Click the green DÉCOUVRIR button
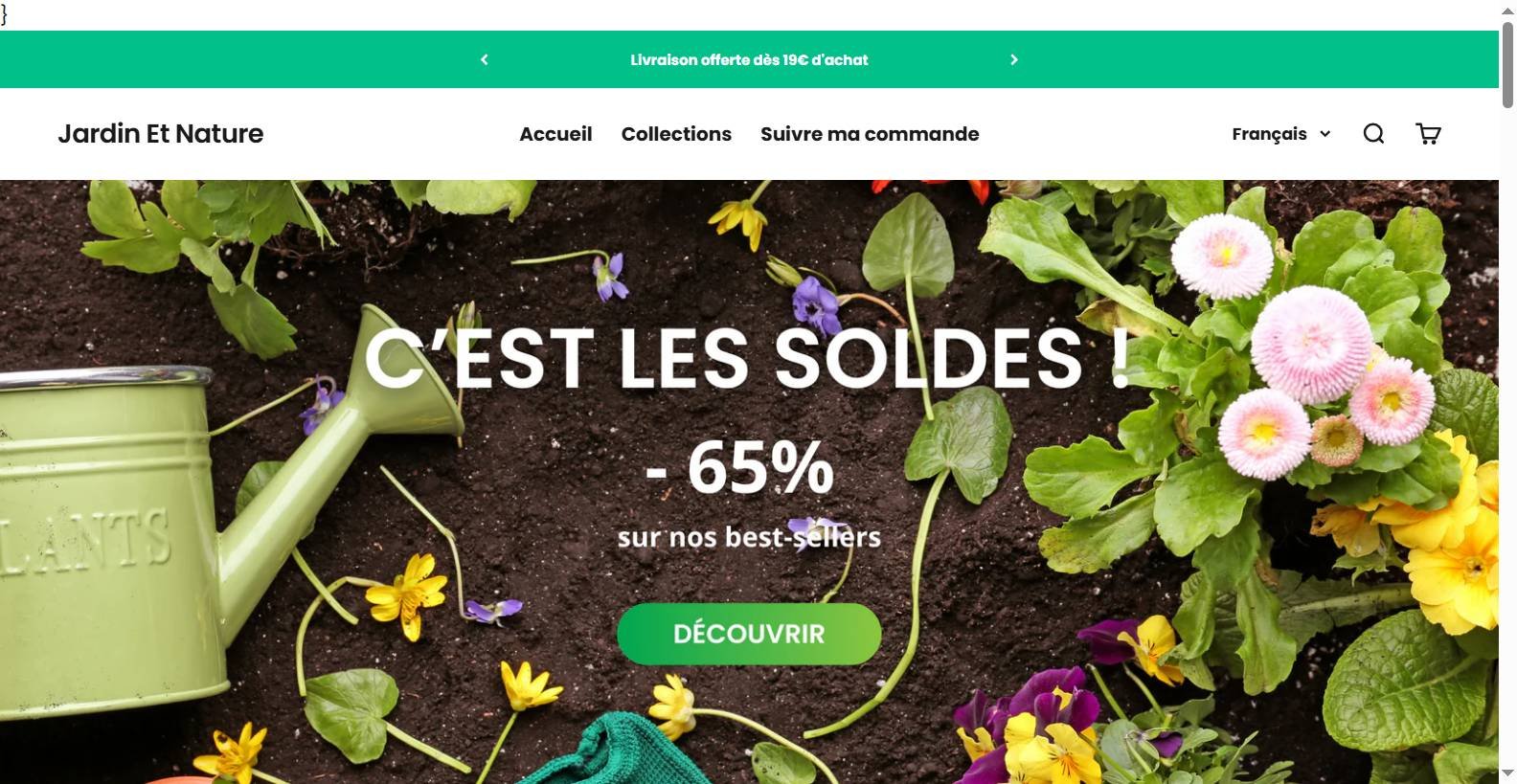The image size is (1517, 784). 749,634
